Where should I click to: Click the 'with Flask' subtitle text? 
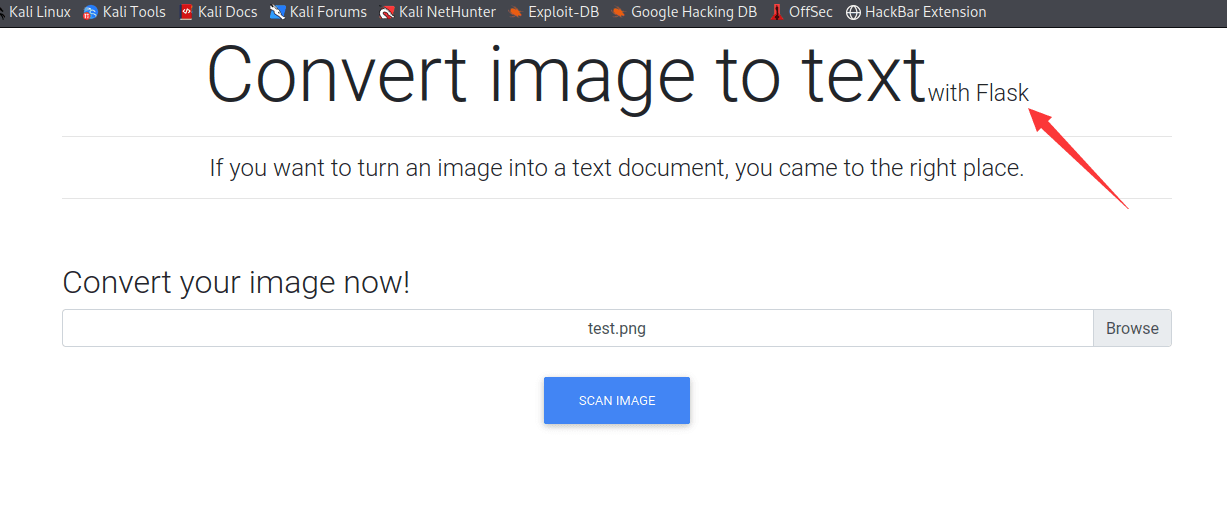point(977,94)
